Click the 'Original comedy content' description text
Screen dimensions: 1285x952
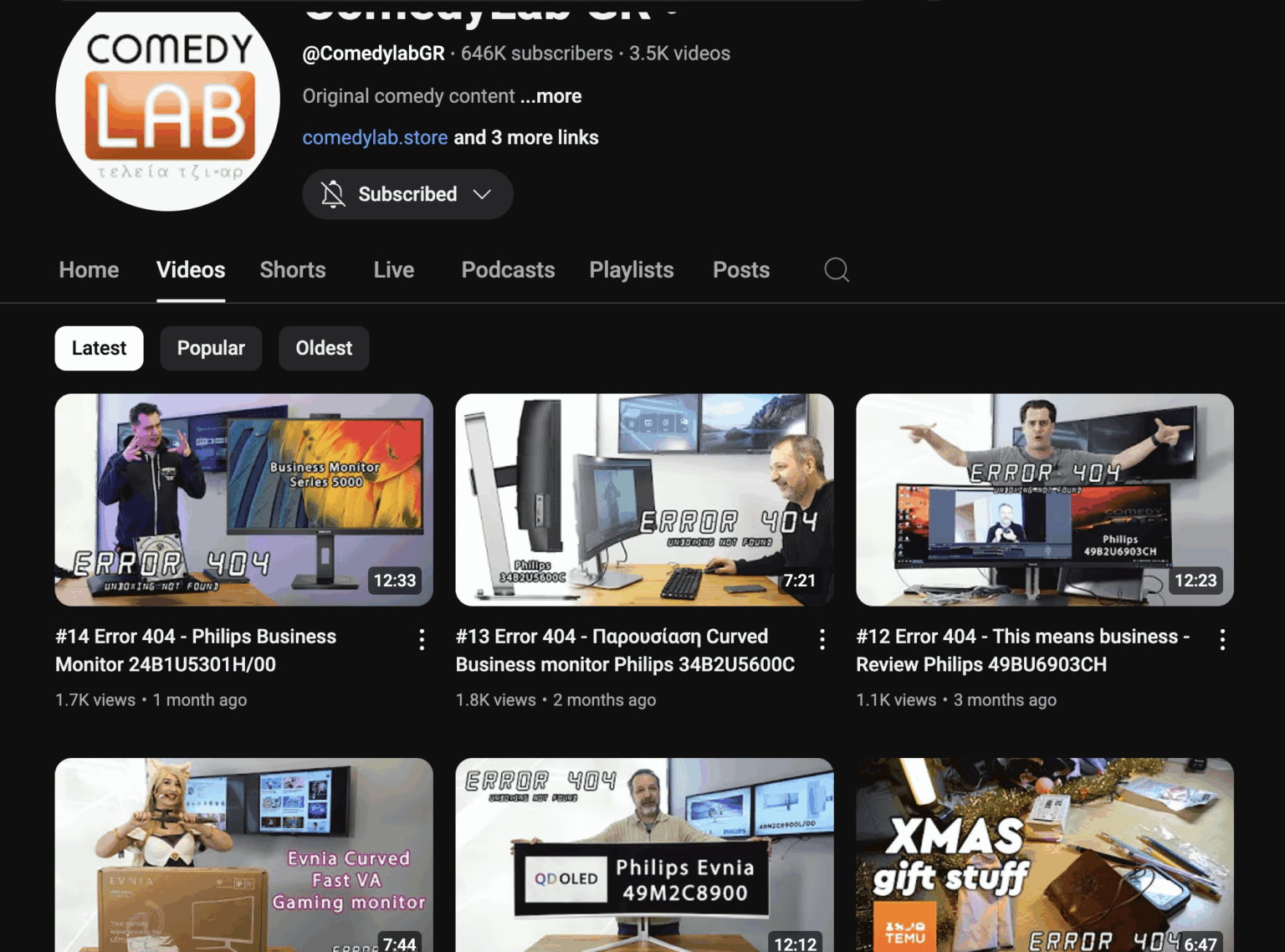coord(408,96)
